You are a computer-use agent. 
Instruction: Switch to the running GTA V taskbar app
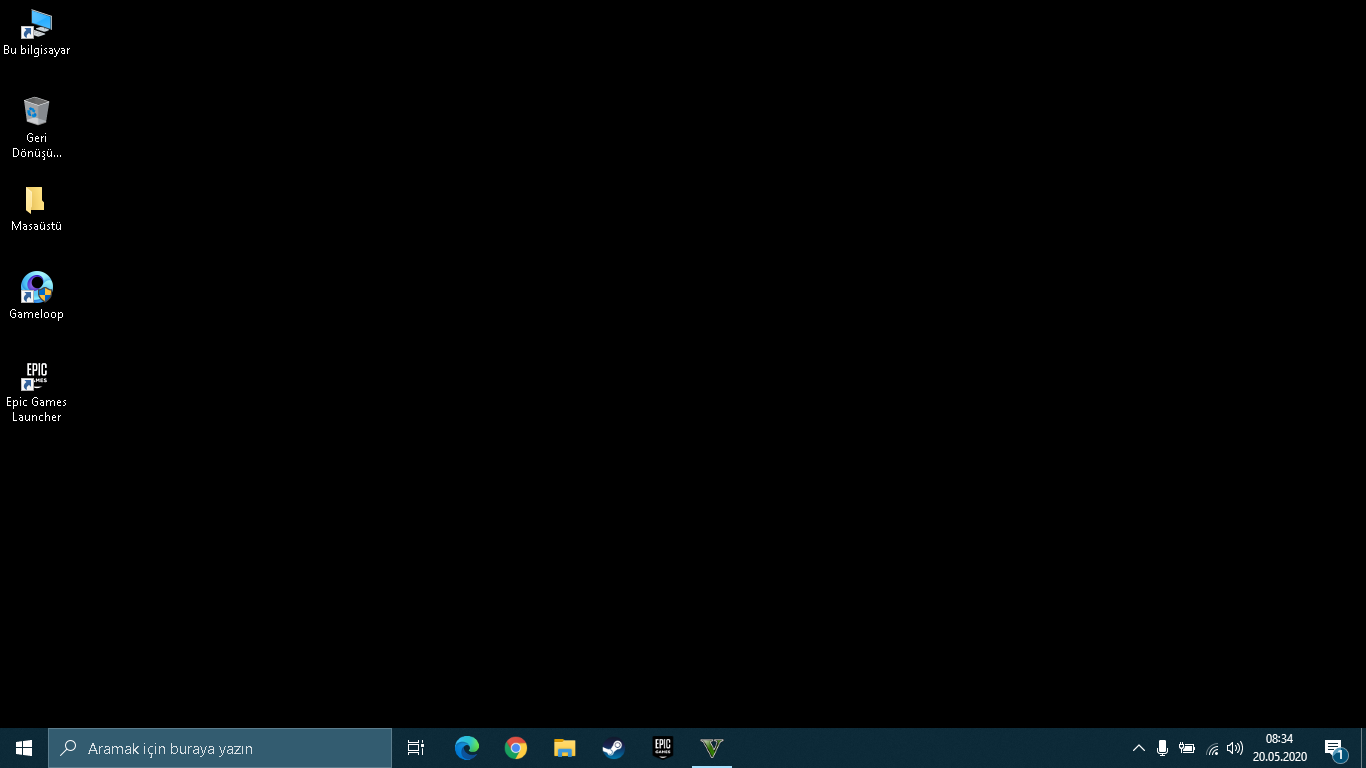pos(712,748)
